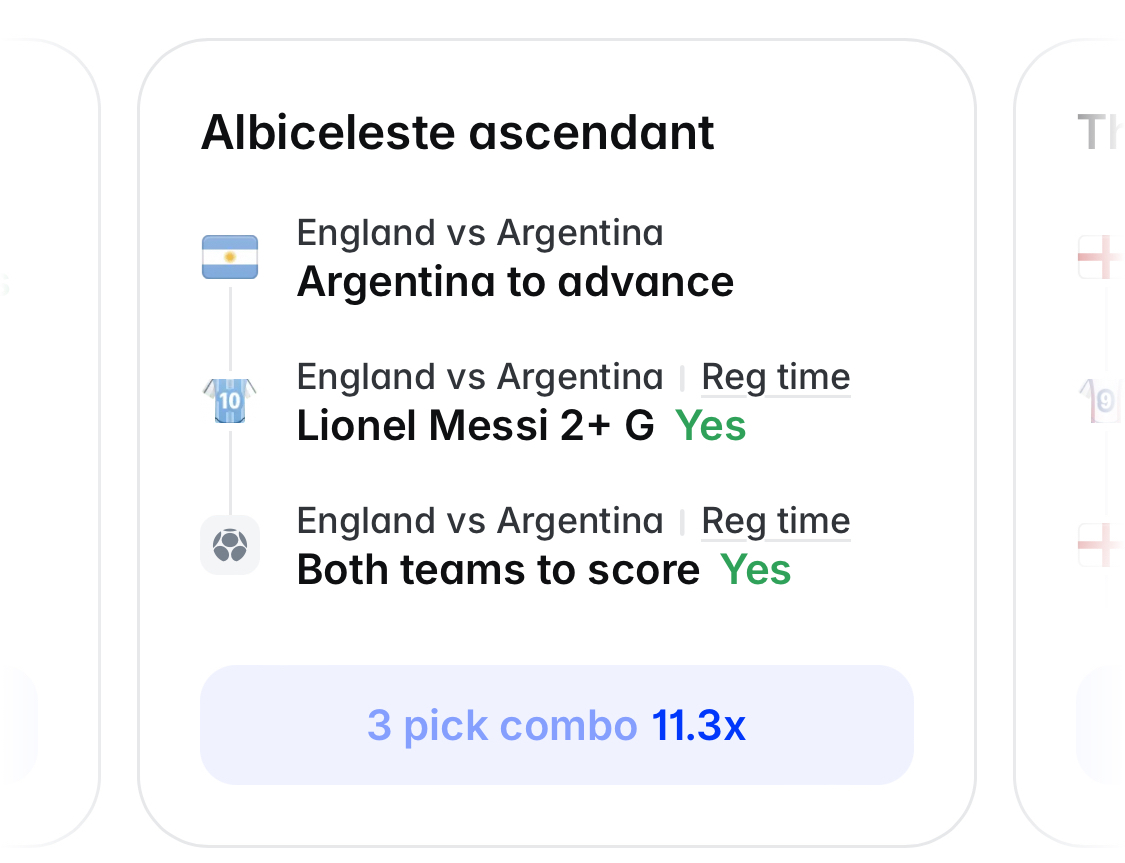Screen dimensions: 1125x863
Task: Select the Argentina to advance pick
Action: 515,281
